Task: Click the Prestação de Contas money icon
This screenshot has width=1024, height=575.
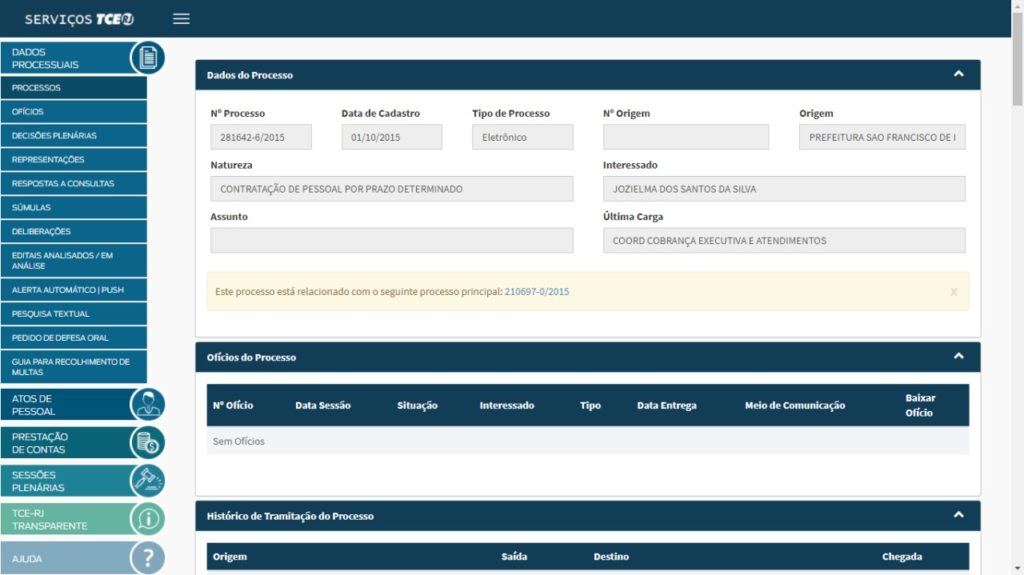Action: tap(148, 443)
